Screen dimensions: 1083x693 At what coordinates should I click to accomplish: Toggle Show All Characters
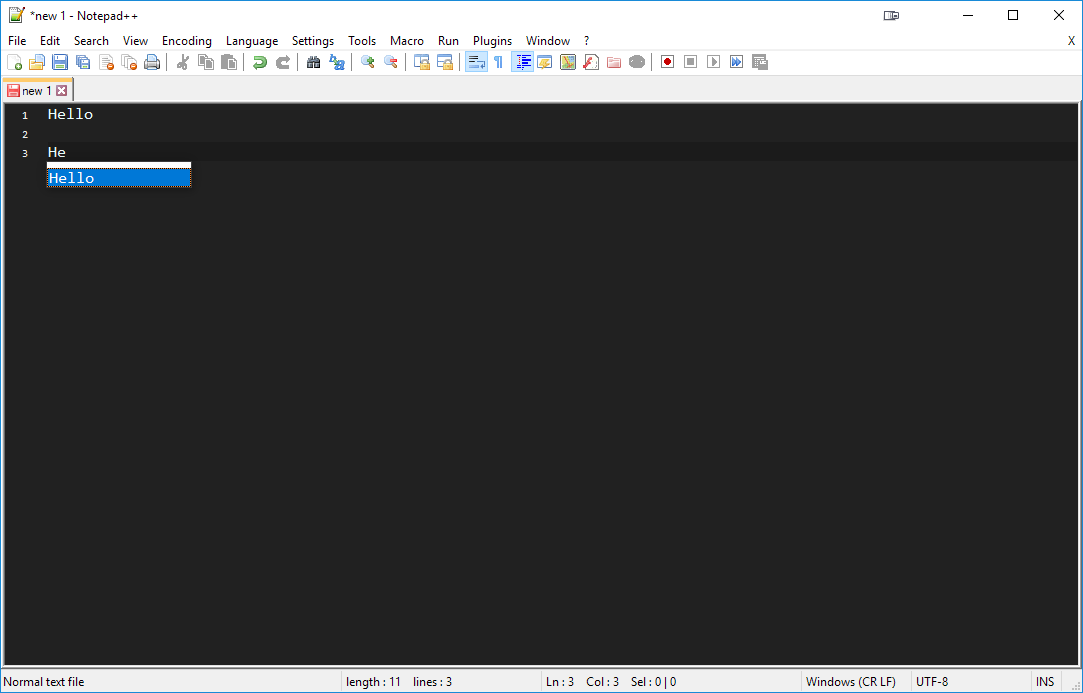[498, 61]
